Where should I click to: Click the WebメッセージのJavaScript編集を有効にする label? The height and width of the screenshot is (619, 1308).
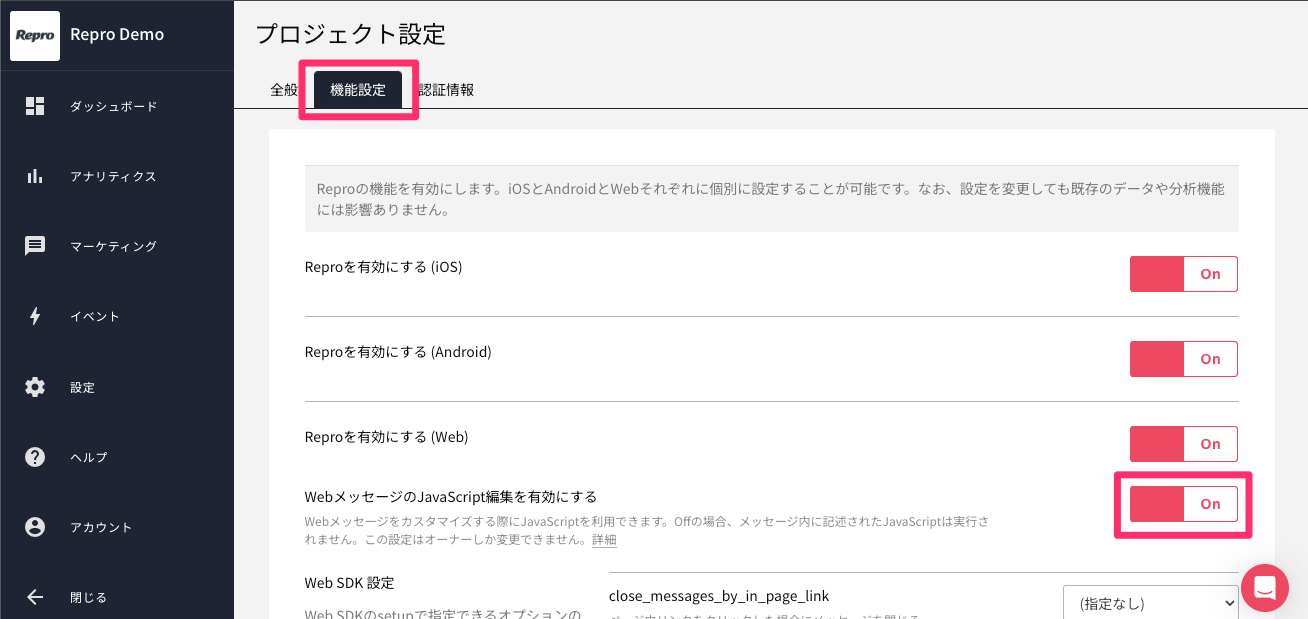point(450,496)
